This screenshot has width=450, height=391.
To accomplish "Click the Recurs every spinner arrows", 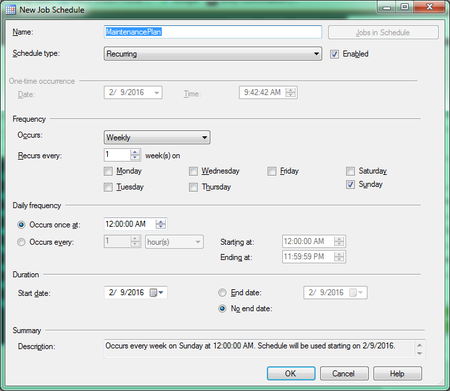I will click(135, 155).
